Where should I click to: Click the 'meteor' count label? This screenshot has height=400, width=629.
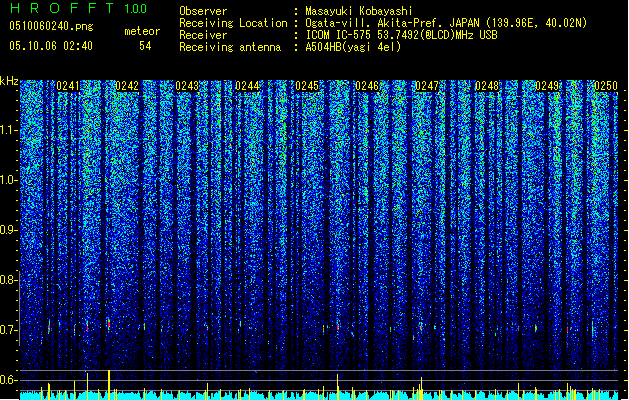point(142,31)
